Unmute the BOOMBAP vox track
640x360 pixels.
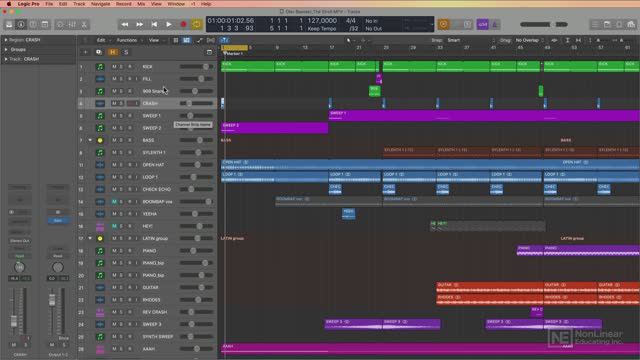pos(114,202)
